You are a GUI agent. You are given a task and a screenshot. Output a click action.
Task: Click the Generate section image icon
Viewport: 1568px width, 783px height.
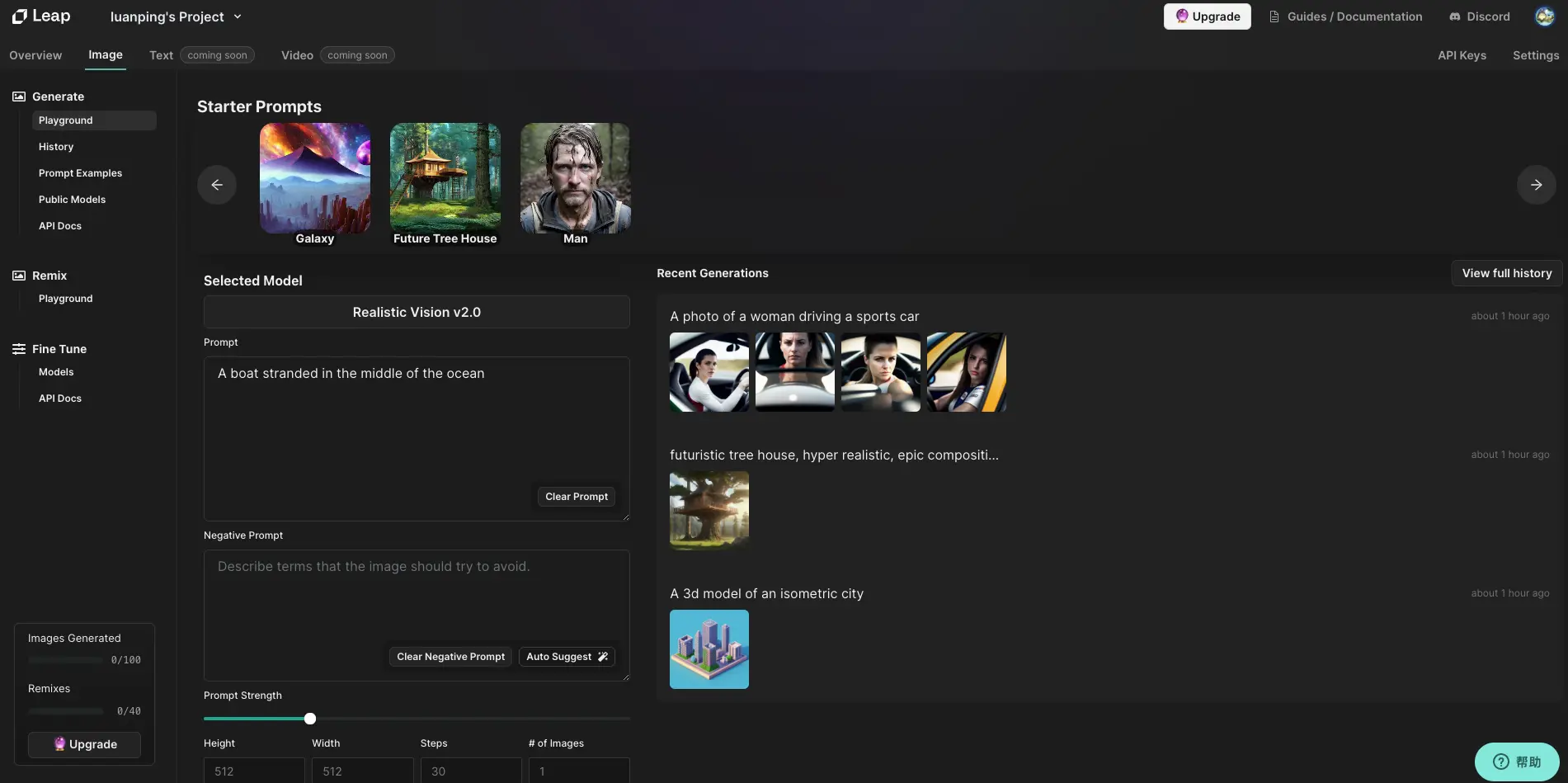pyautogui.click(x=19, y=97)
